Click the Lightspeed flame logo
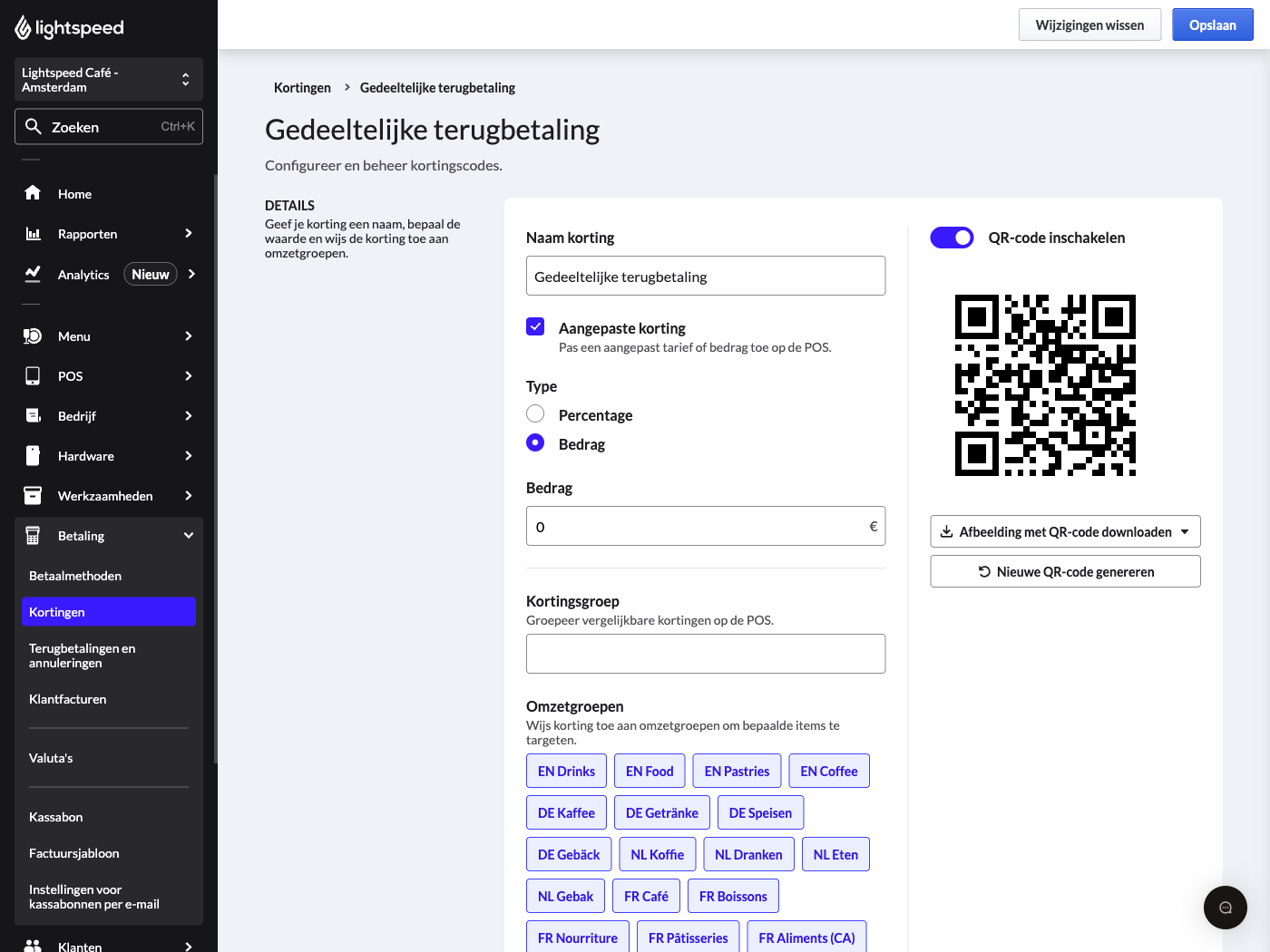Viewport: 1270px width, 952px height. (x=23, y=28)
